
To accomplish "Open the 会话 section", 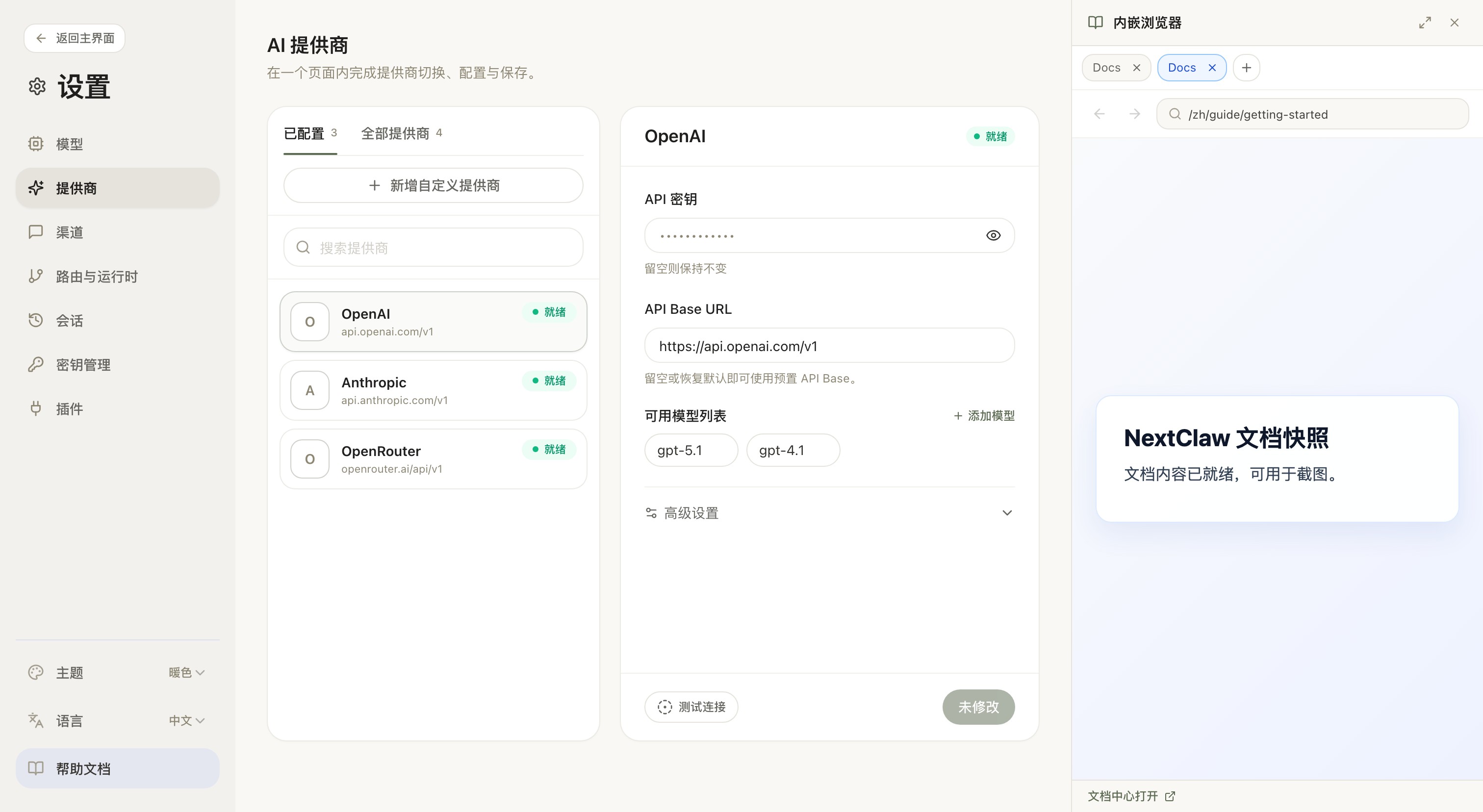I will coord(69,321).
